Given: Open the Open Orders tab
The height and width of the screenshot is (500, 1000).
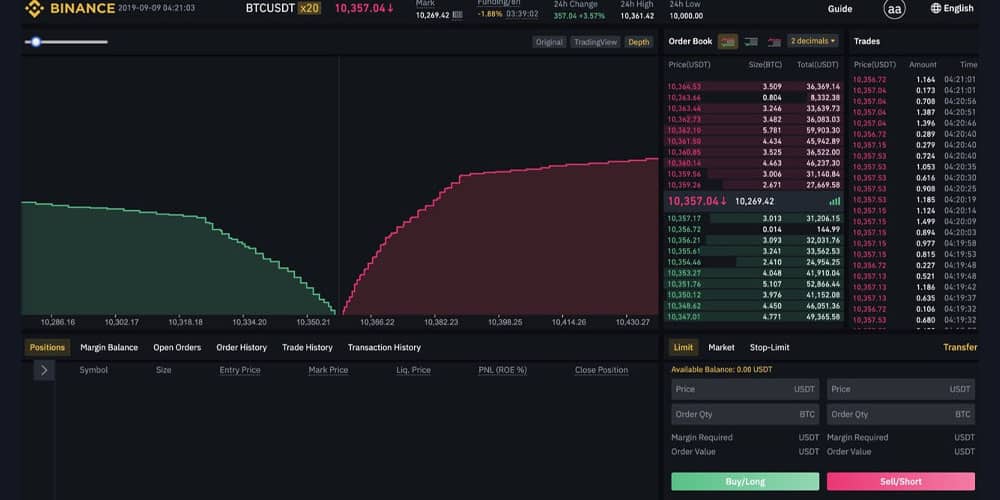Looking at the screenshot, I should [177, 348].
